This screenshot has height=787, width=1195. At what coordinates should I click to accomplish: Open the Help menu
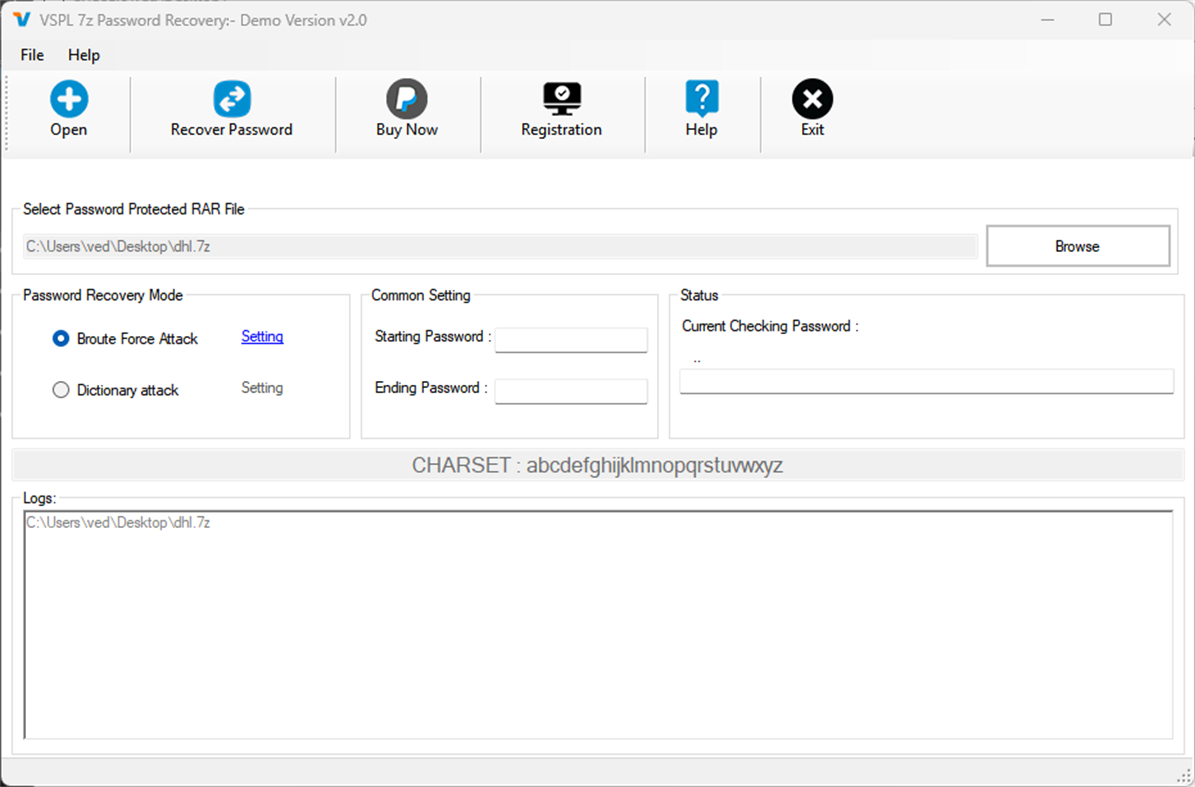click(84, 55)
